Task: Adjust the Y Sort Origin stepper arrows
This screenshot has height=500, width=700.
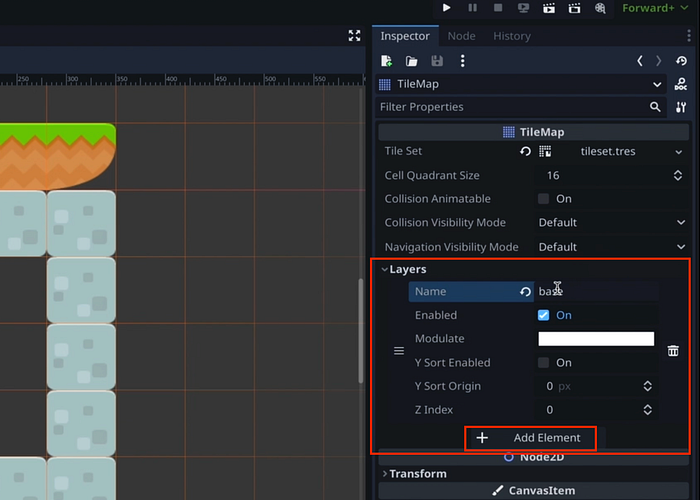Action: click(x=647, y=386)
